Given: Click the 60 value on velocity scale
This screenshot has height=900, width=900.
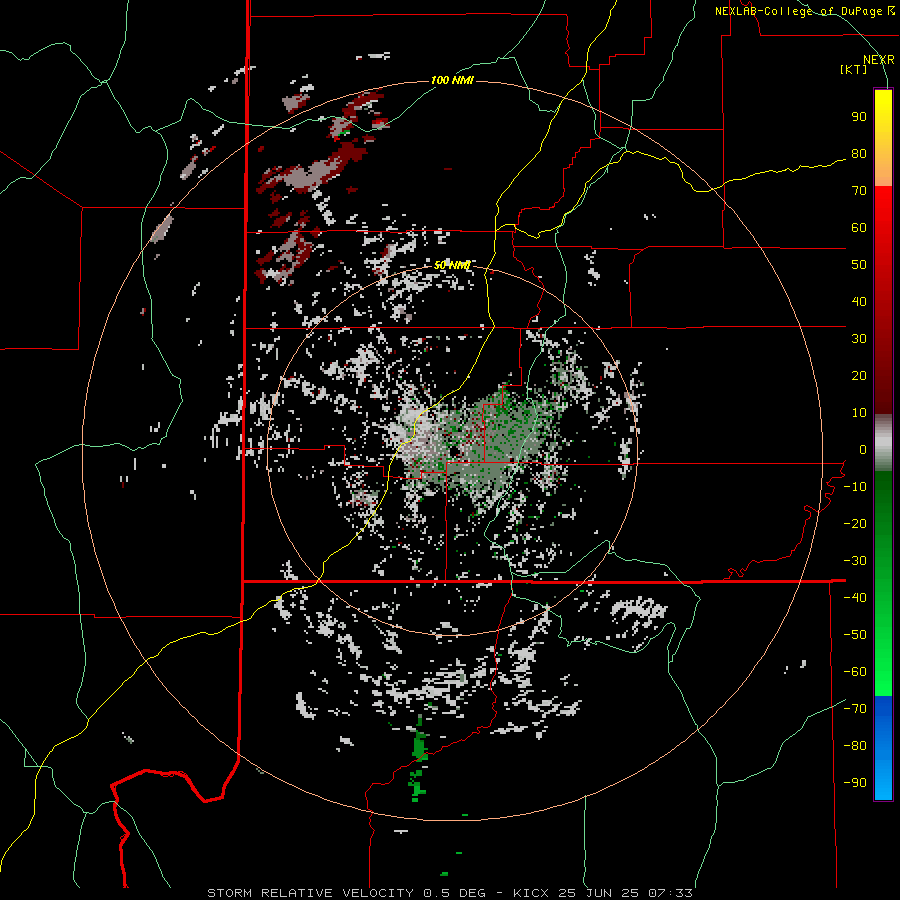Looking at the screenshot, I should pyautogui.click(x=859, y=228).
